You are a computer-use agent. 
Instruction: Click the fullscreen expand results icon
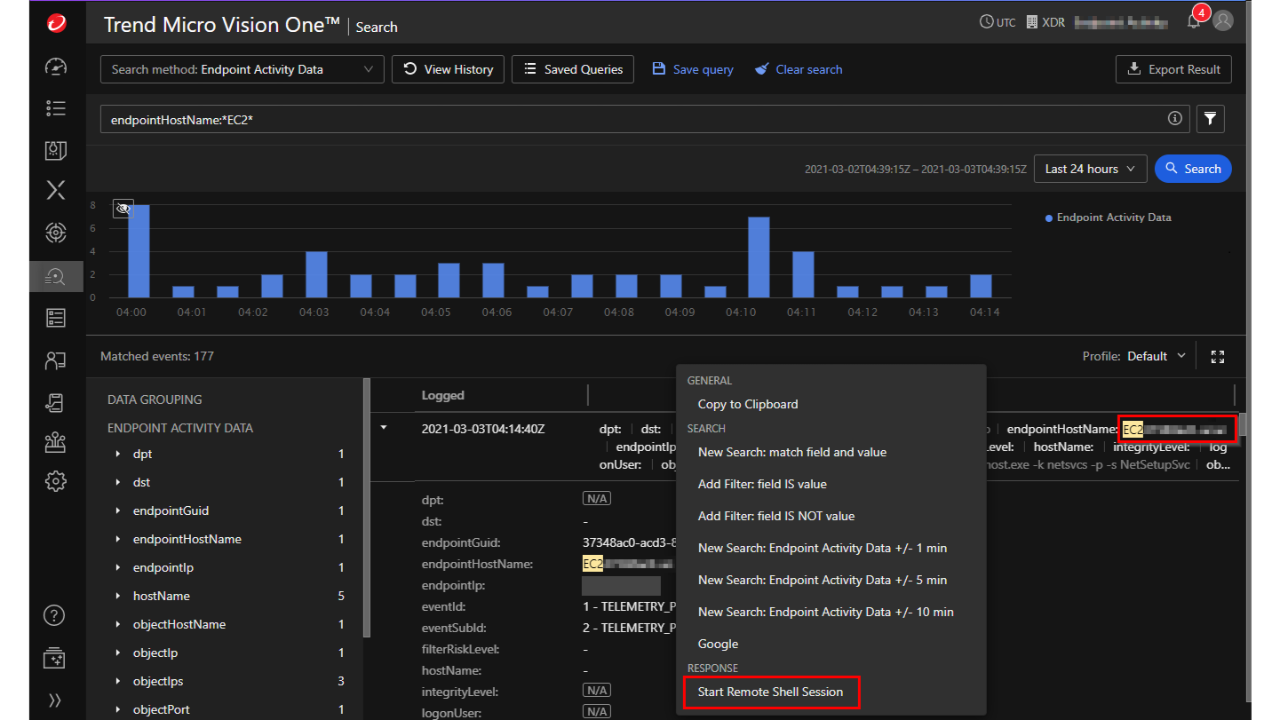point(1217,356)
